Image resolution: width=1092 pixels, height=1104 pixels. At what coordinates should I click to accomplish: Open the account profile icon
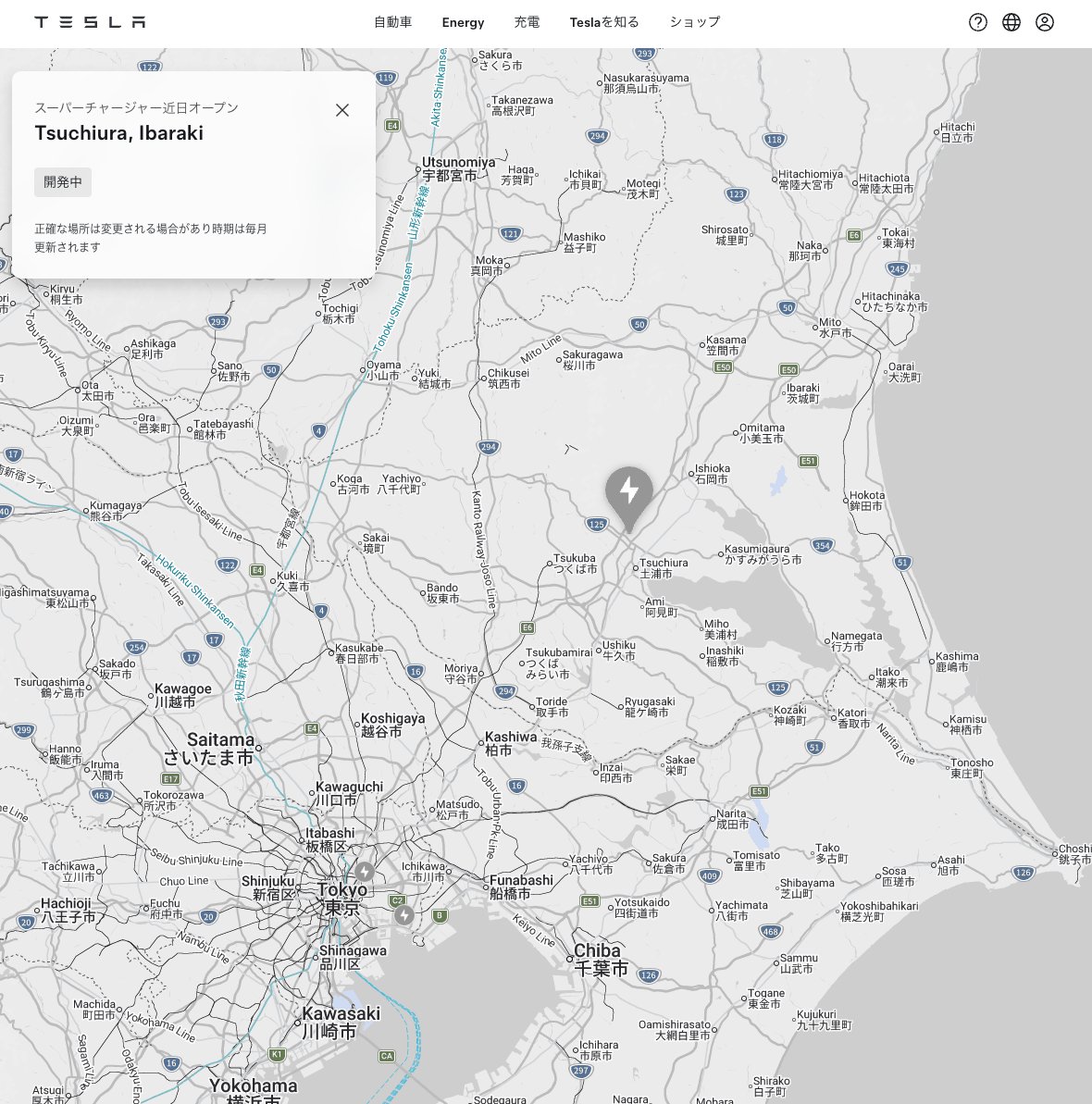[1045, 22]
